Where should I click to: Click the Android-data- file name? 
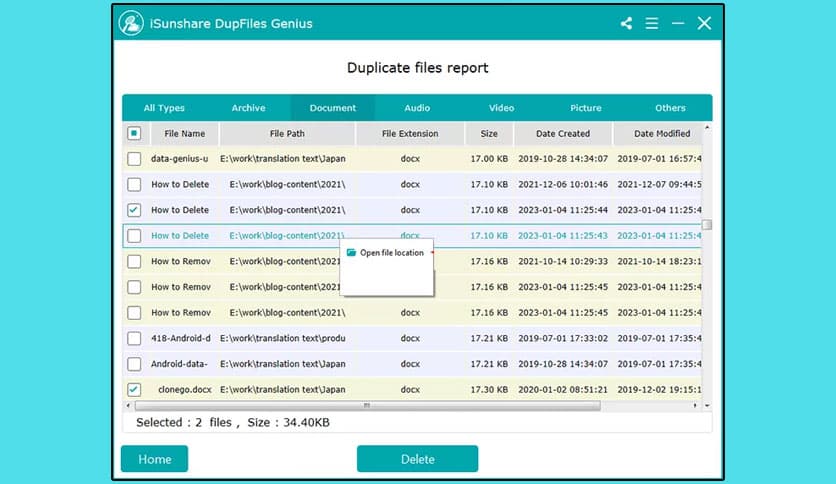pos(179,364)
